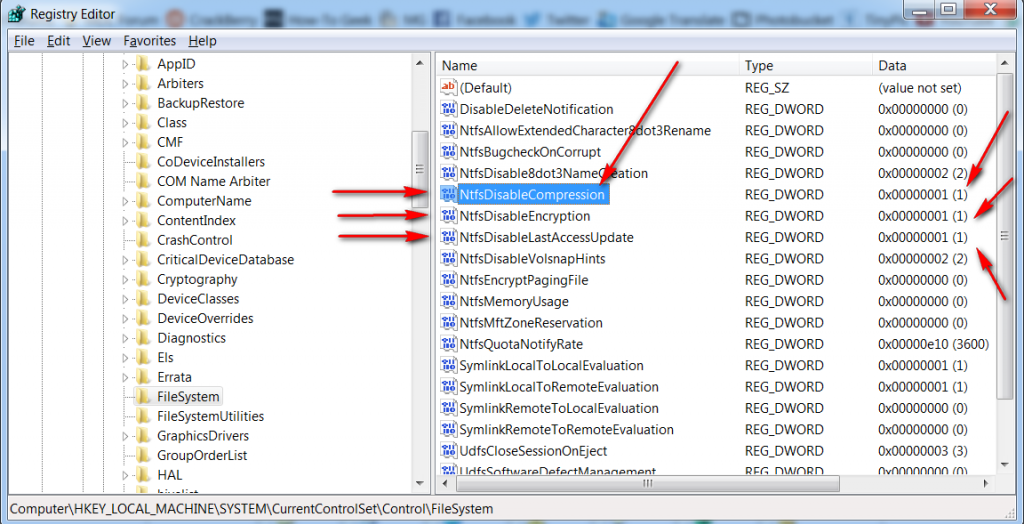This screenshot has width=1024, height=524.
Task: Select the NtfsDisableEncryption value name
Action: [x=525, y=216]
